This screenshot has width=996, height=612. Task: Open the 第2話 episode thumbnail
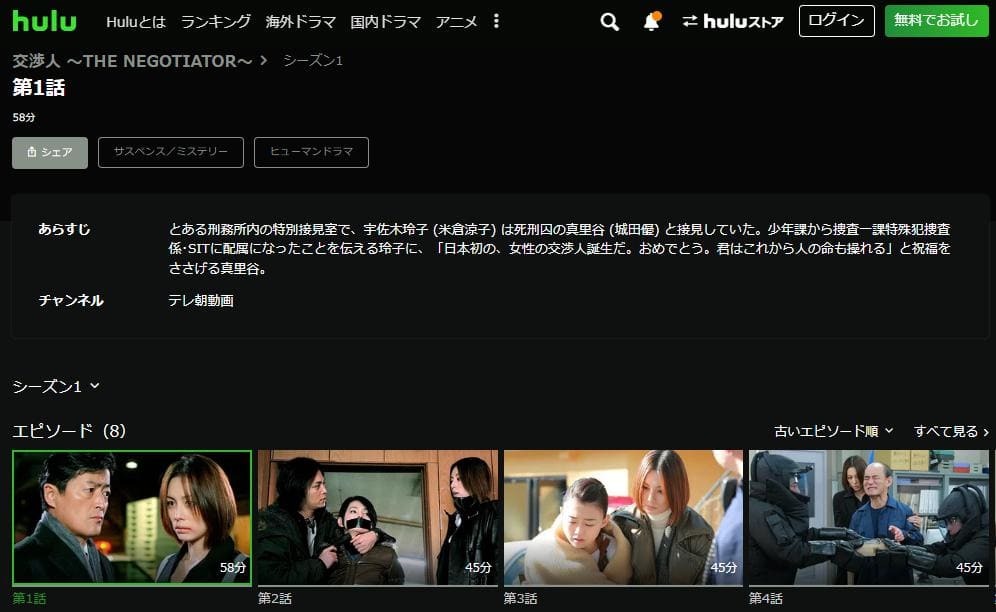(x=378, y=518)
